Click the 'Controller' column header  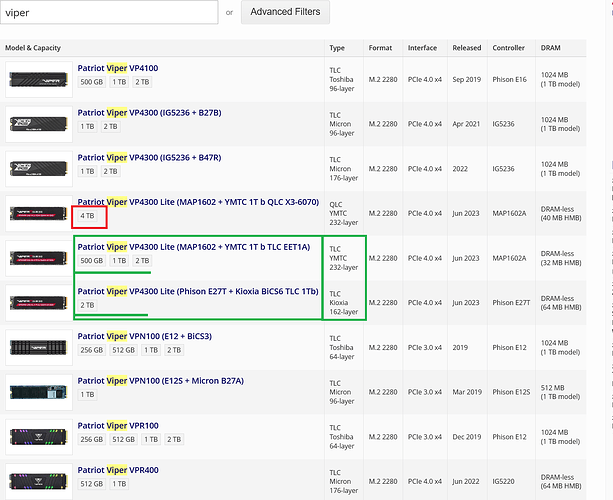pyautogui.click(x=509, y=48)
